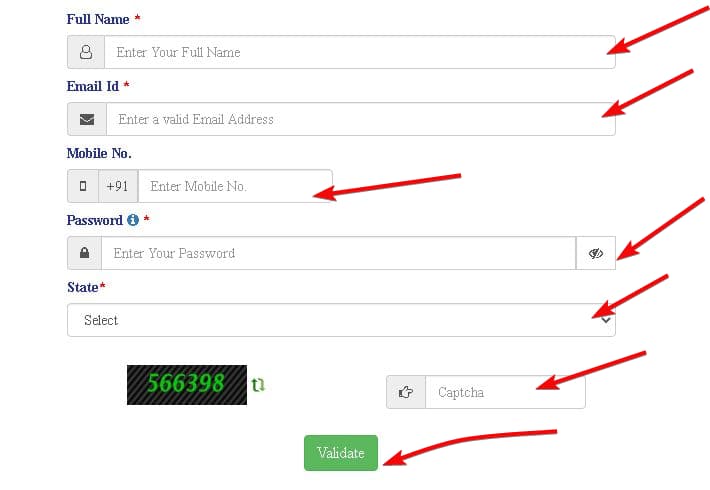710x490 pixels.
Task: Click the Password info icon
Action: click(132, 220)
